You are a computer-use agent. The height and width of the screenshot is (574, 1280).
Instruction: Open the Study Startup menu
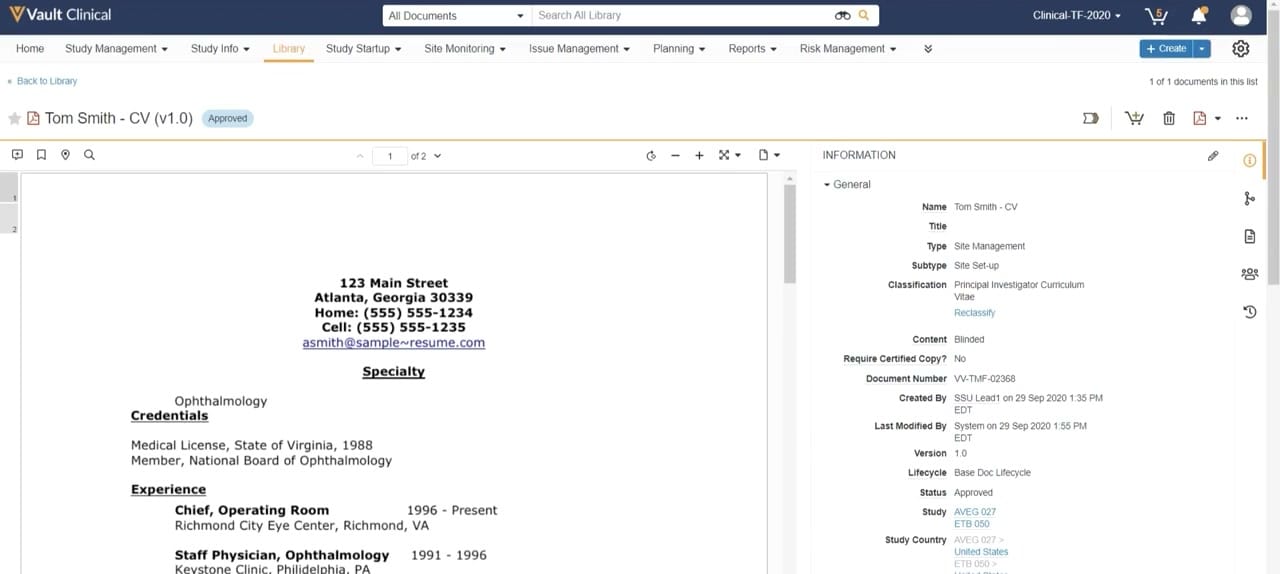click(363, 48)
